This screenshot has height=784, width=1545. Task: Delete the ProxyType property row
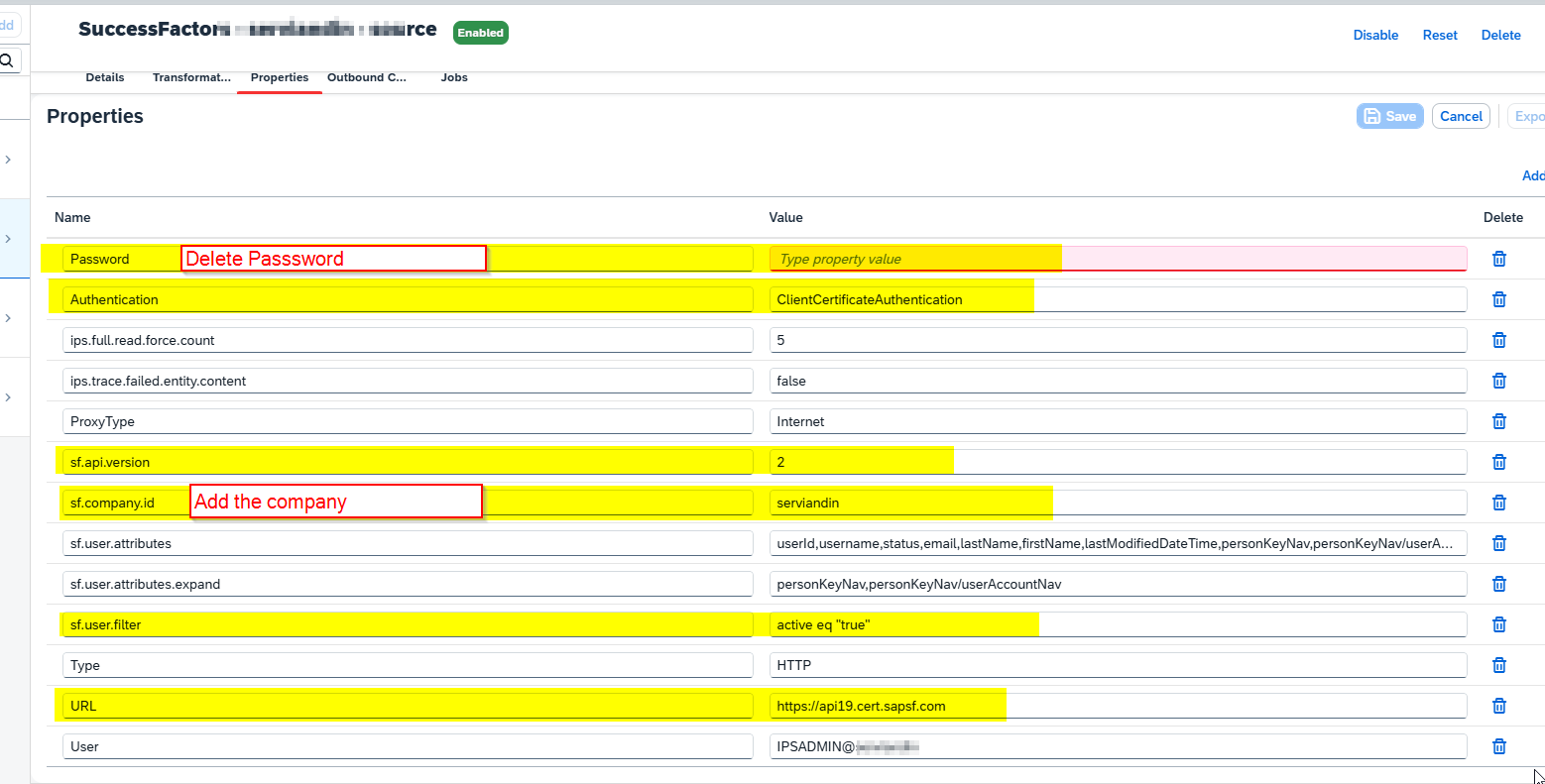pyautogui.click(x=1499, y=421)
